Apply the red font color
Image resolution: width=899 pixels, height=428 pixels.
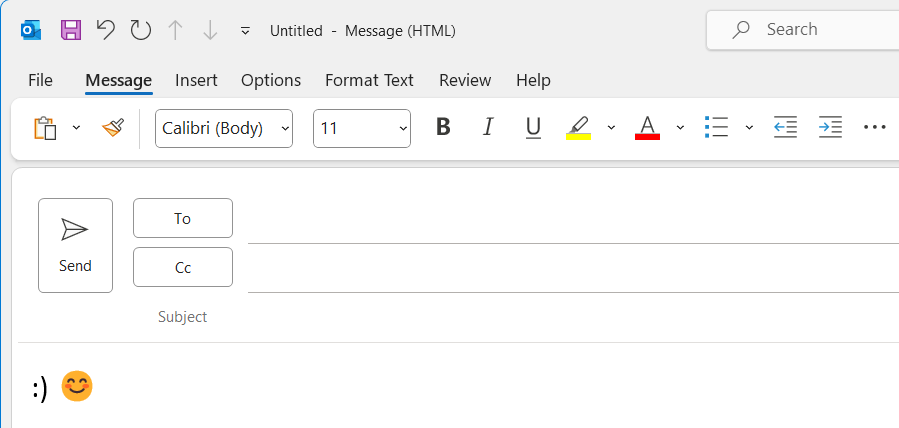647,128
